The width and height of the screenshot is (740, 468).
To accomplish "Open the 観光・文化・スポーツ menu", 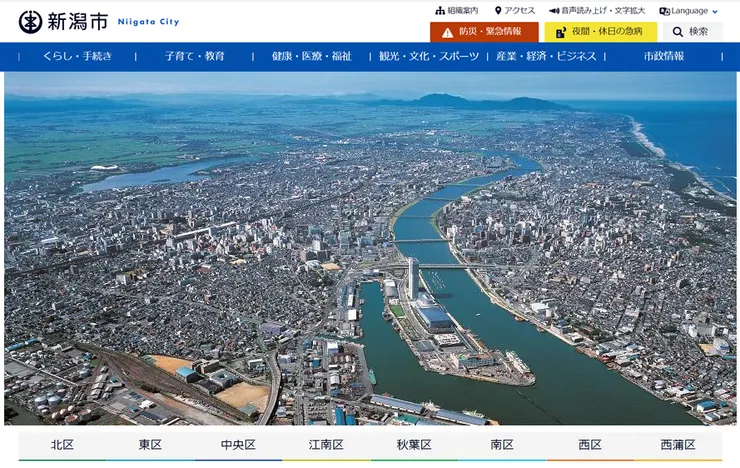I will click(429, 56).
